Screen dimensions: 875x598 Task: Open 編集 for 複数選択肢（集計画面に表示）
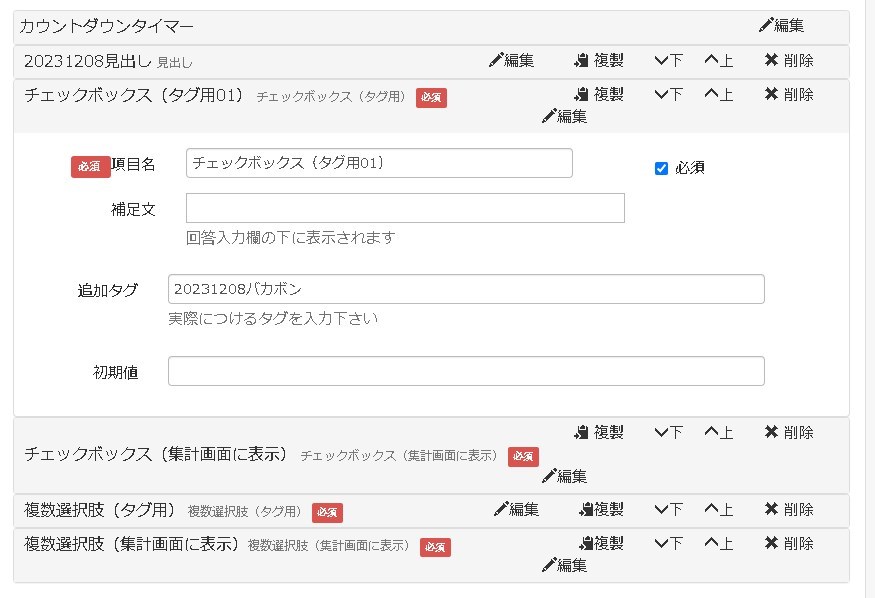click(564, 565)
